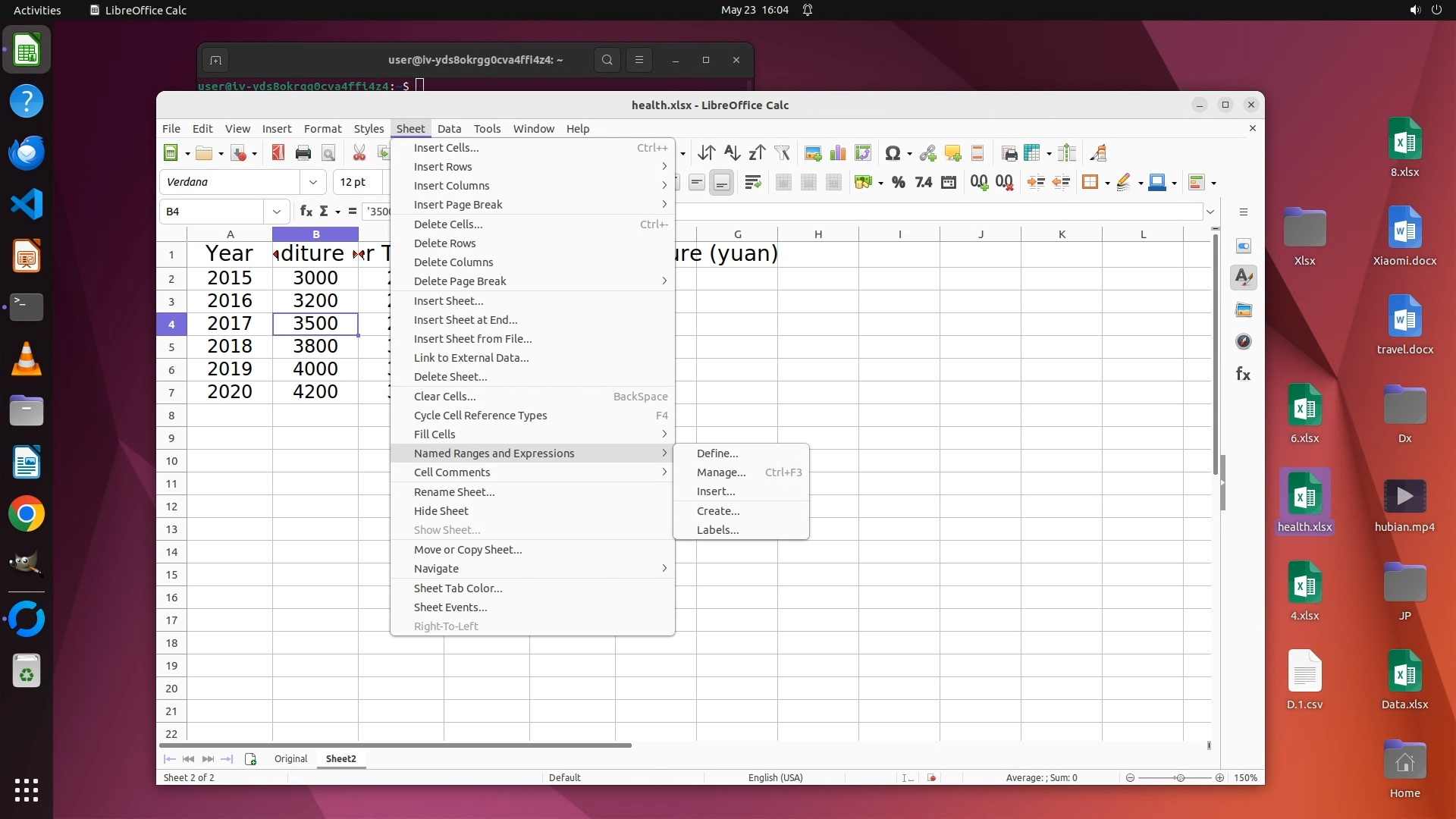The image size is (1456, 819).
Task: Open the Terminal from the Ubuntu dock
Action: pyautogui.click(x=27, y=306)
